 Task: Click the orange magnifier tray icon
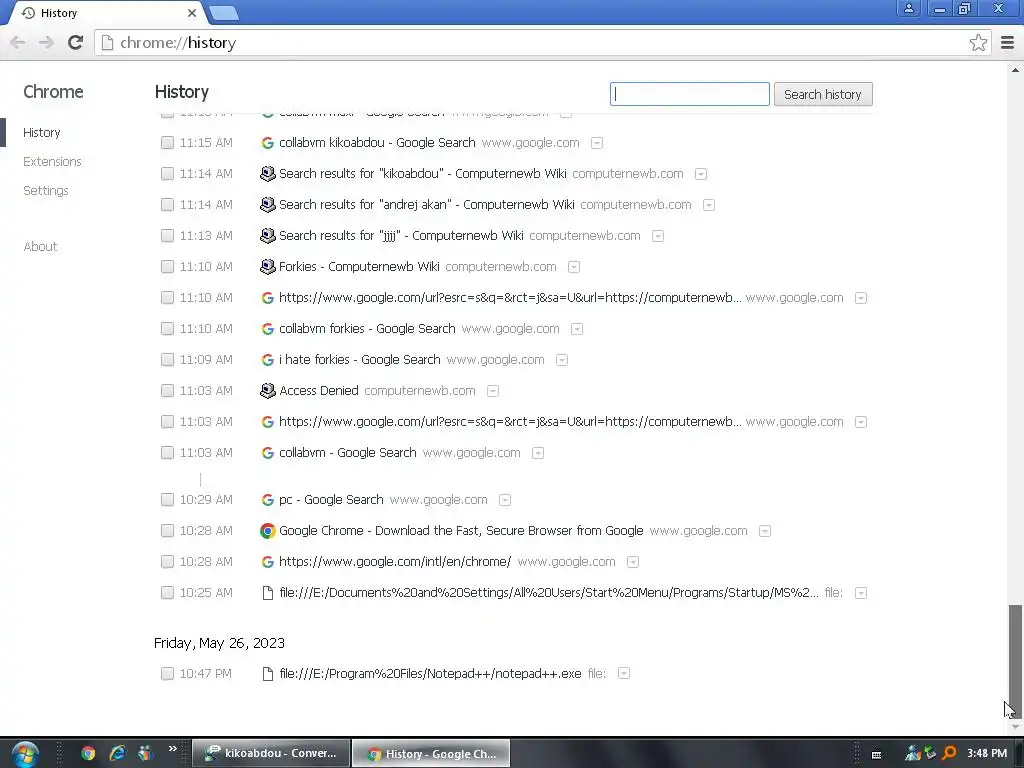[x=949, y=754]
